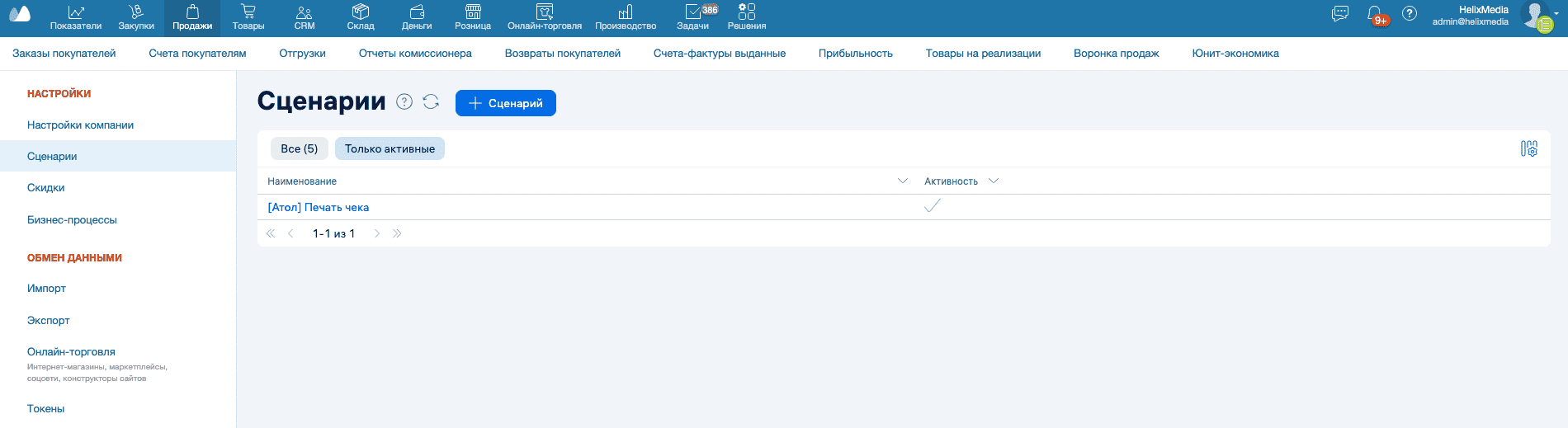Expand the Активность column dropdown arrow
1568x428 pixels.
point(994,181)
